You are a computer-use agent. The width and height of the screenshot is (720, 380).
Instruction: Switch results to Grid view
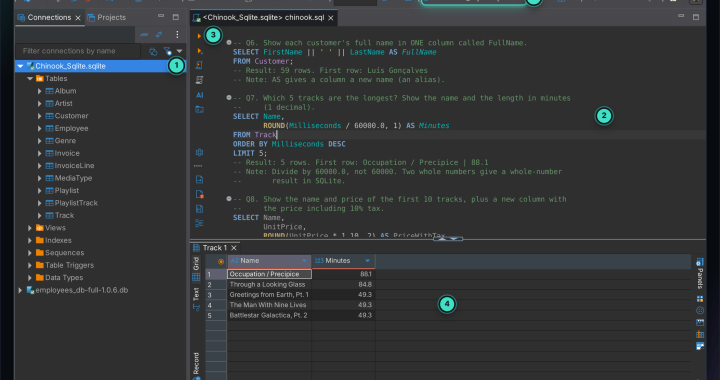[x=196, y=269]
